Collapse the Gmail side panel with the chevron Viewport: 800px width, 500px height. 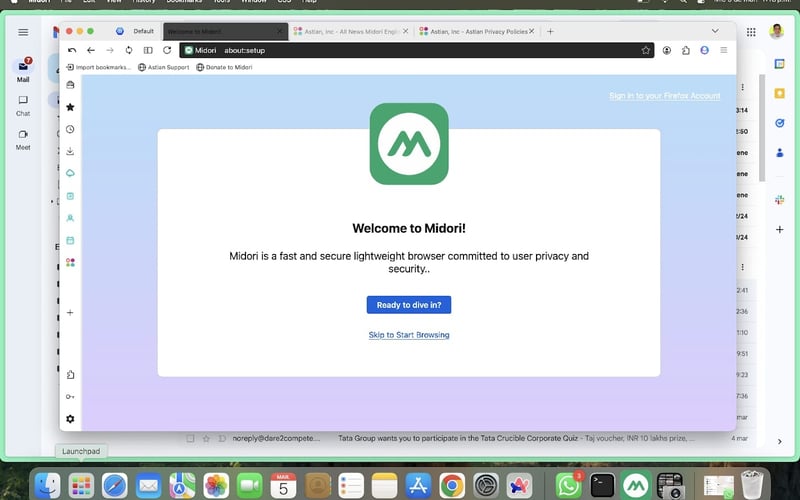point(780,441)
